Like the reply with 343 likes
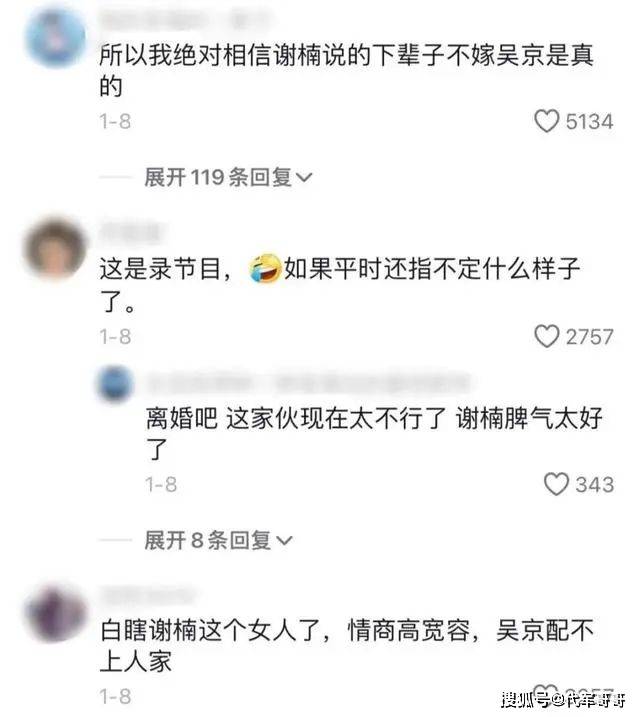The image size is (640, 717). (556, 484)
